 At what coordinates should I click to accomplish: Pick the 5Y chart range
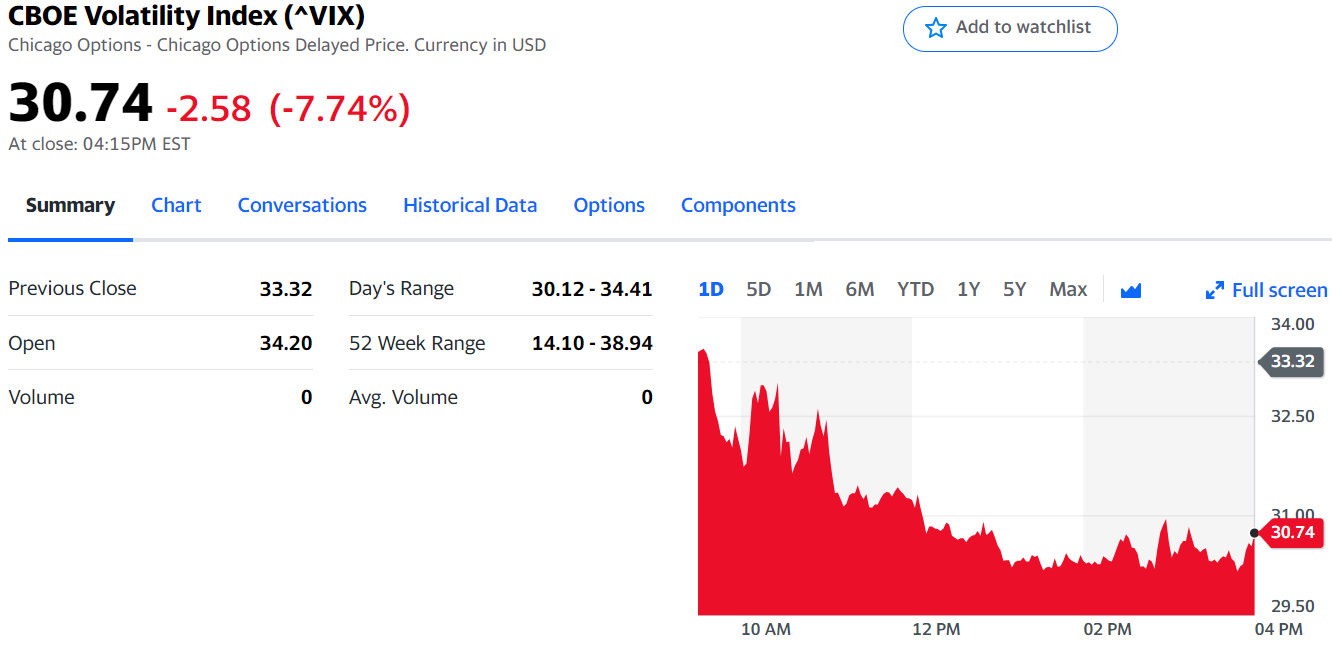click(x=1015, y=289)
